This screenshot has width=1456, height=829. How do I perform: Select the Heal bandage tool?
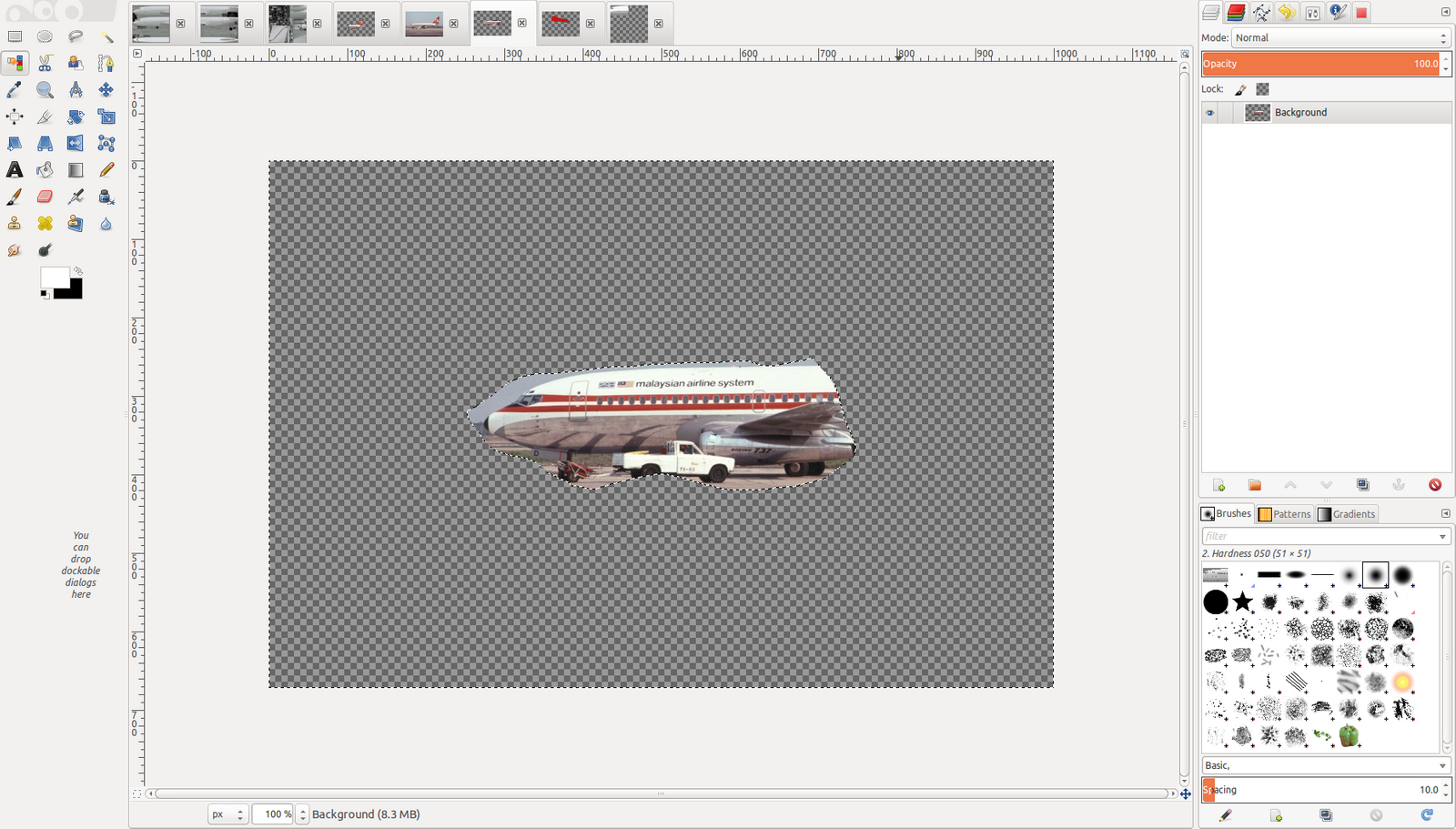pyautogui.click(x=45, y=223)
